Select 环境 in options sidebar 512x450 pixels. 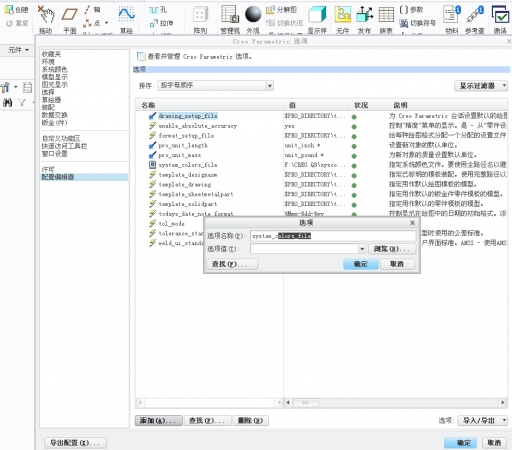(x=48, y=62)
